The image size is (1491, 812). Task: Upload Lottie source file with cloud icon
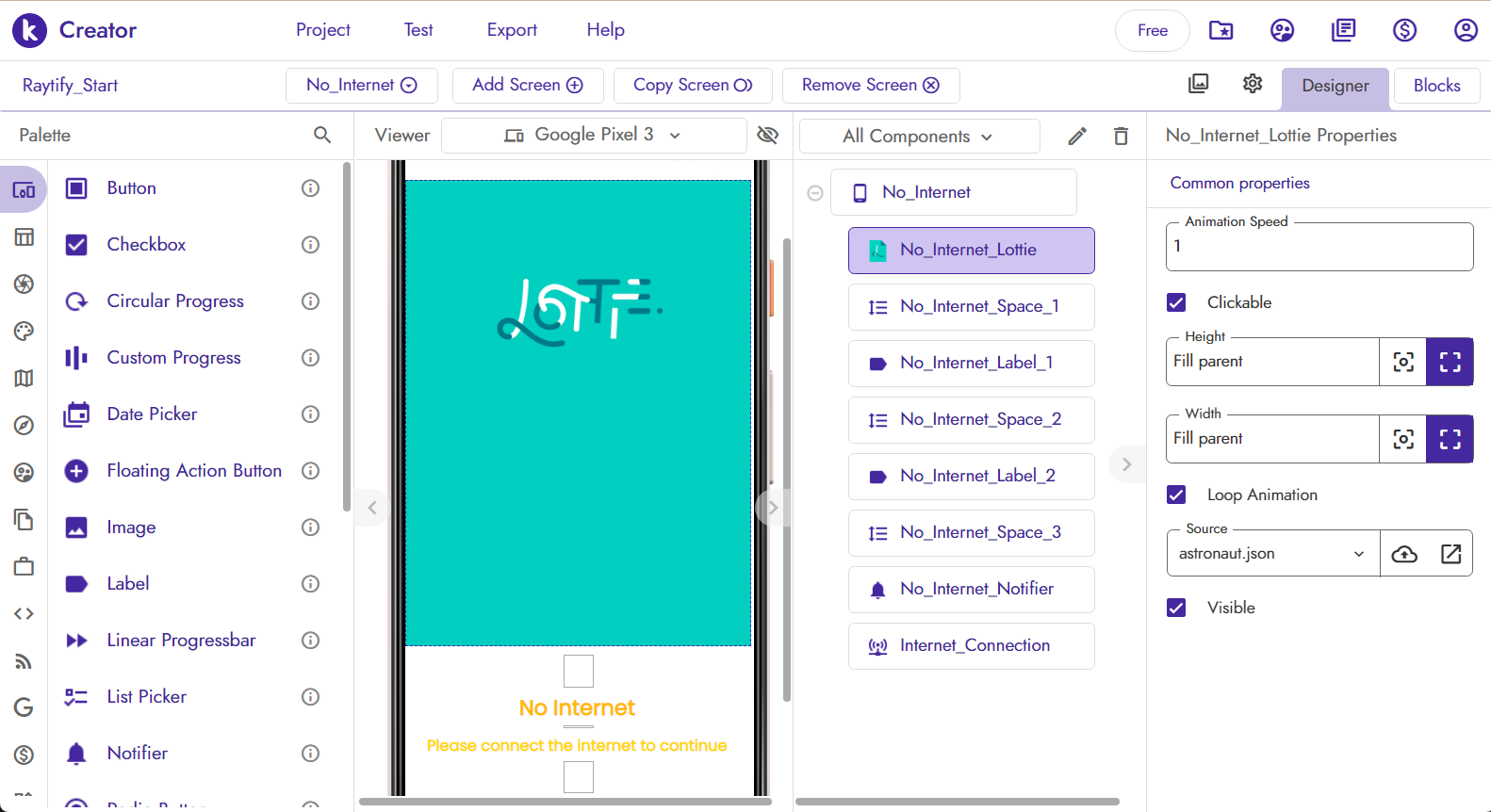coord(1404,554)
